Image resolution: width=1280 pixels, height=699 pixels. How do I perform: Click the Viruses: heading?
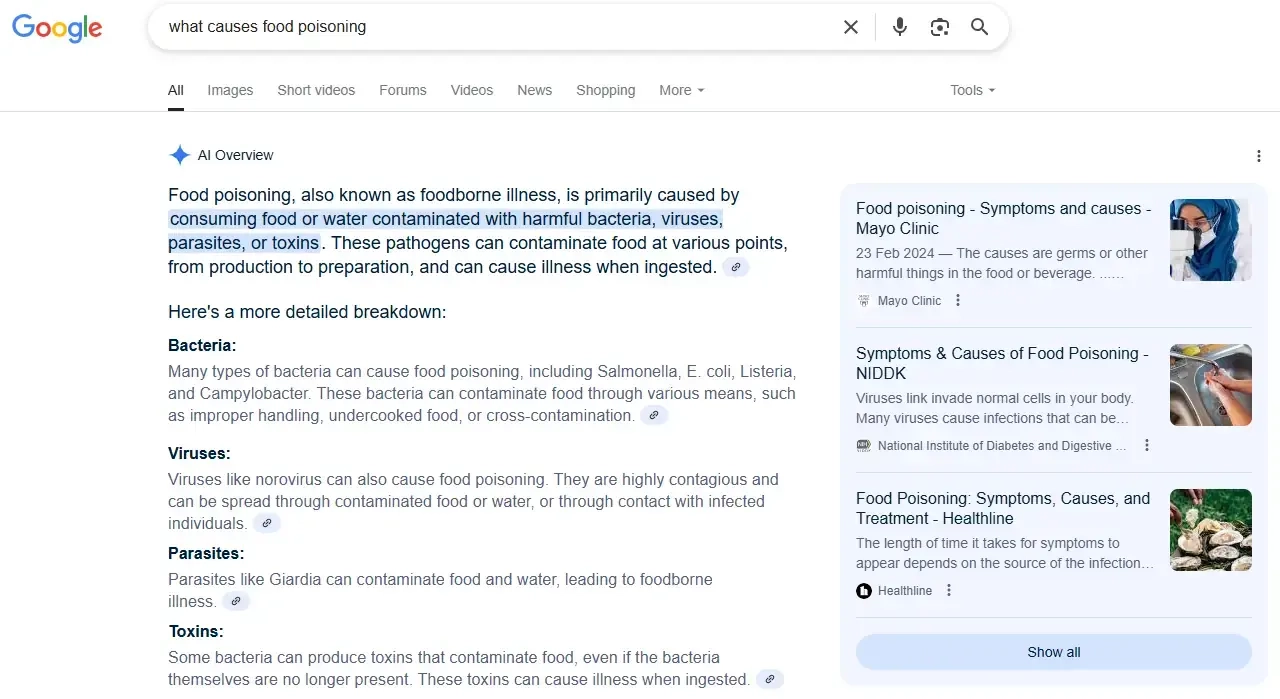[199, 454]
